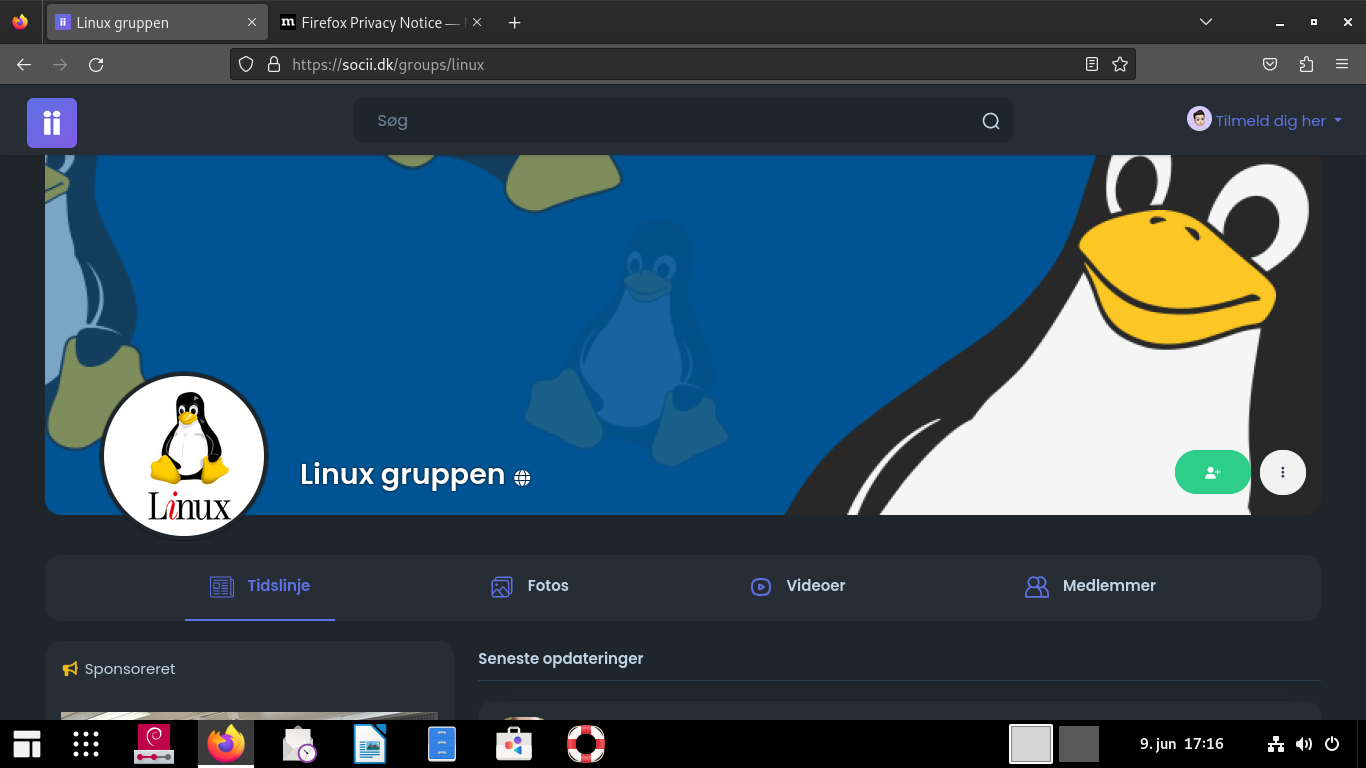Screen dimensions: 1366x768
Task: Open the three-dot group options menu
Action: click(1283, 472)
